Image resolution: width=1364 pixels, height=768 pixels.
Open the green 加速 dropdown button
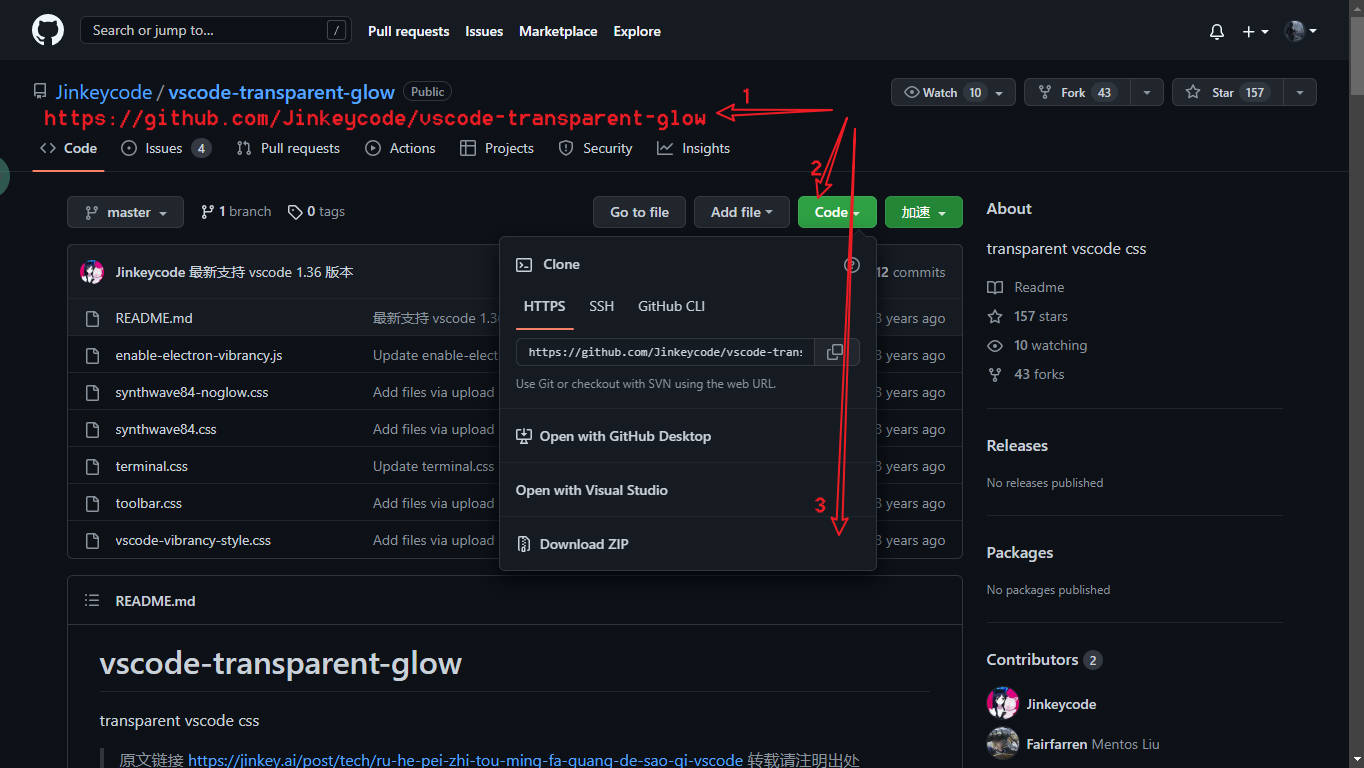tap(924, 212)
